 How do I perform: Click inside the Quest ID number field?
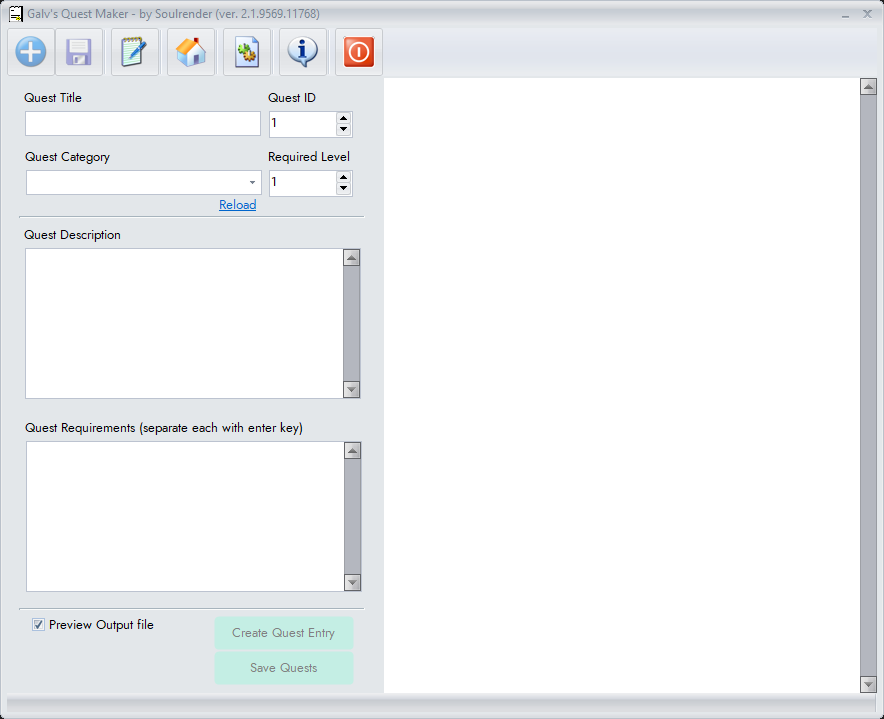[303, 124]
